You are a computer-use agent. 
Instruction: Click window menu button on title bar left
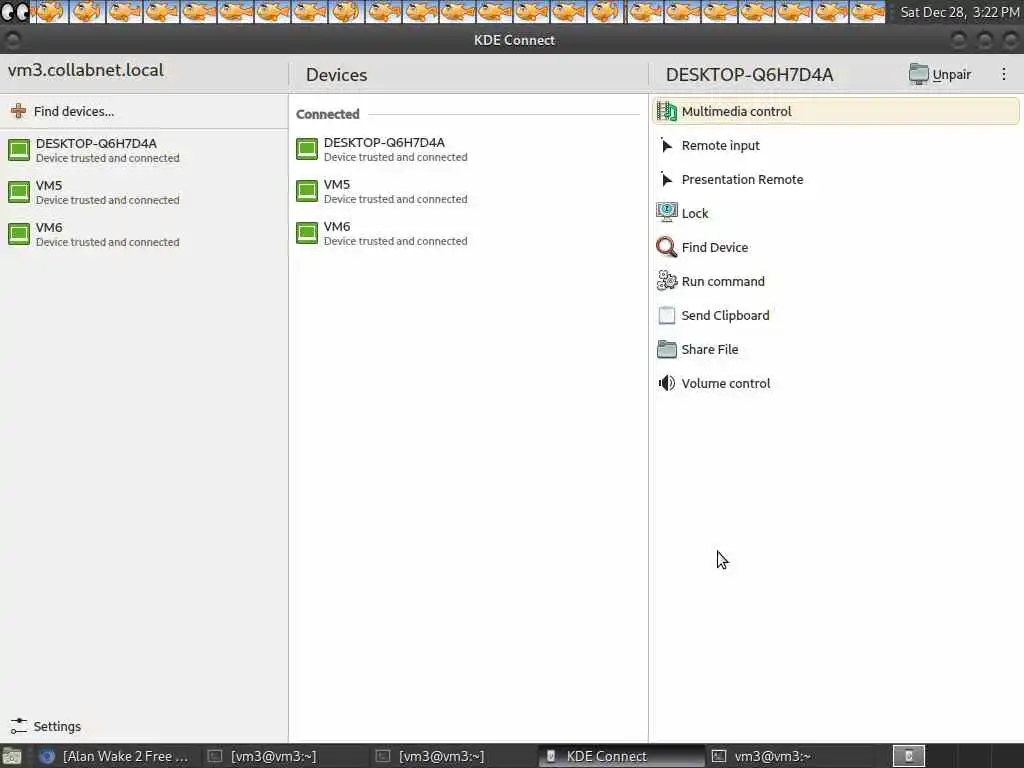point(12,40)
